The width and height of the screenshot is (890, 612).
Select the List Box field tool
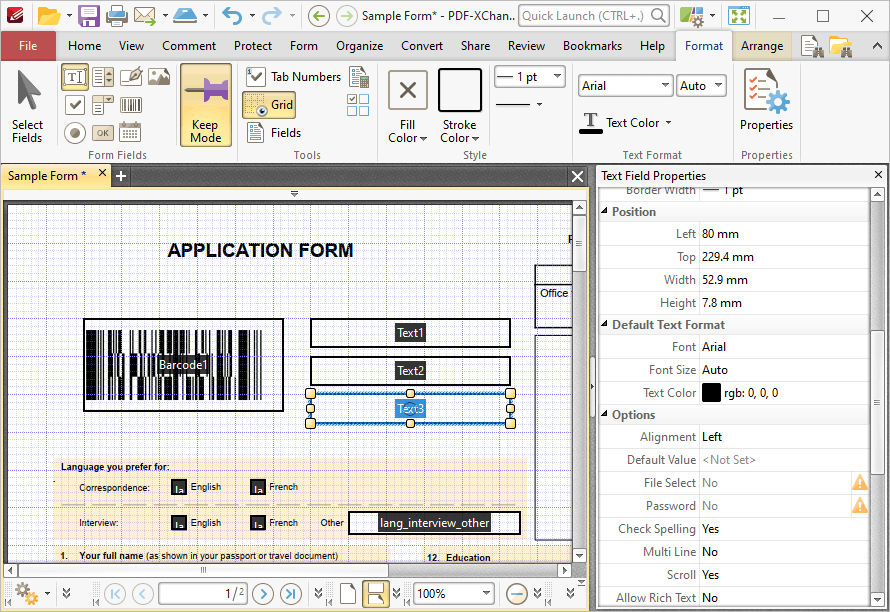pyautogui.click(x=103, y=77)
